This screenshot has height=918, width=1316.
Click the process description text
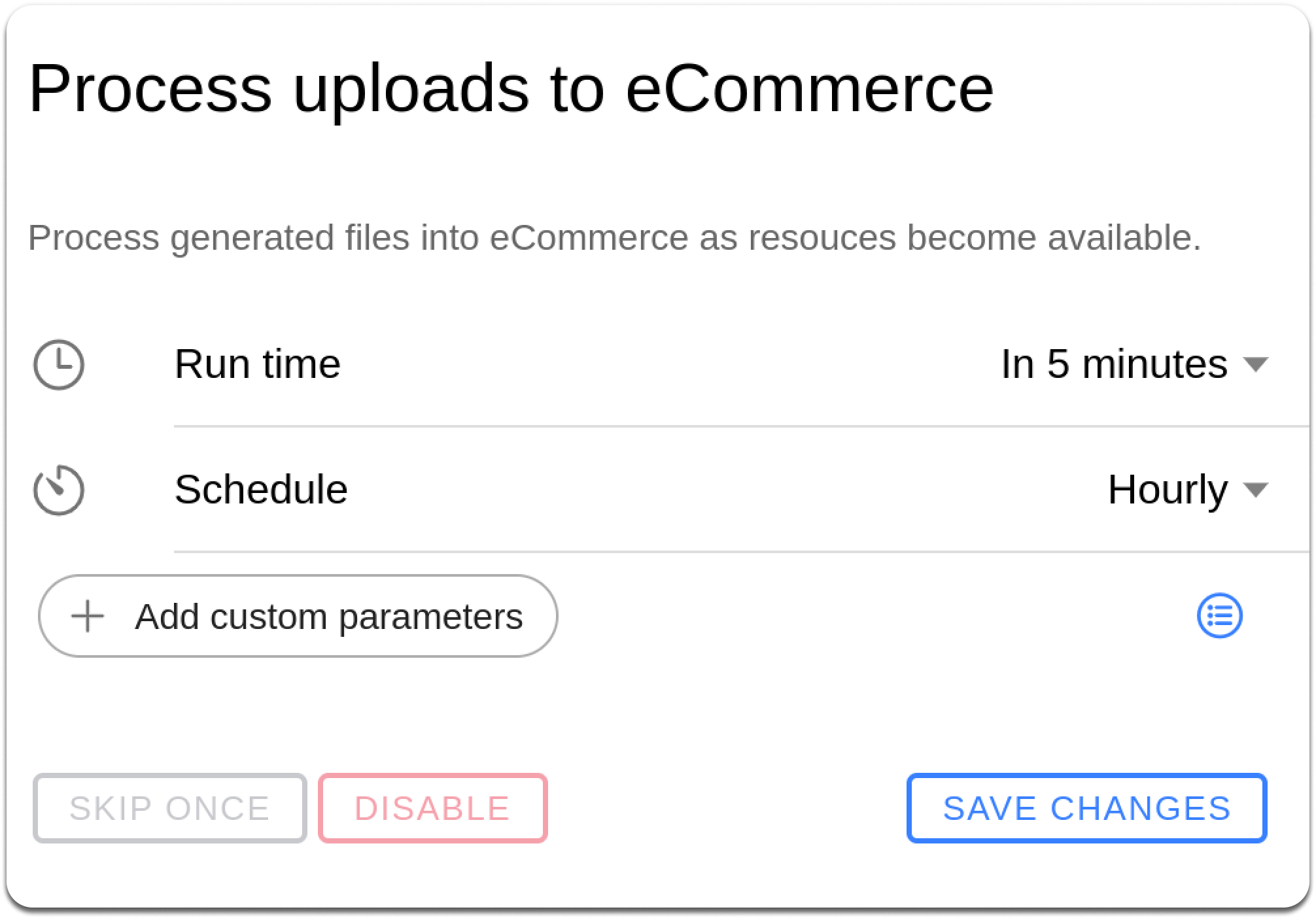coord(614,237)
